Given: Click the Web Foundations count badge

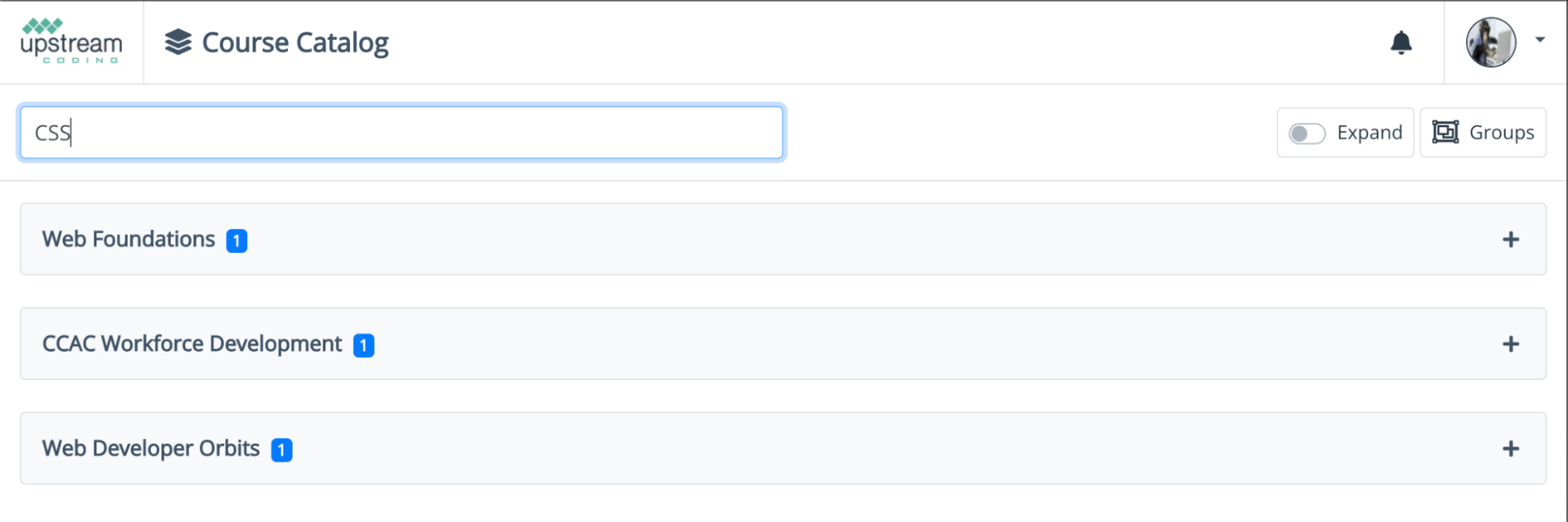Looking at the screenshot, I should [x=237, y=241].
